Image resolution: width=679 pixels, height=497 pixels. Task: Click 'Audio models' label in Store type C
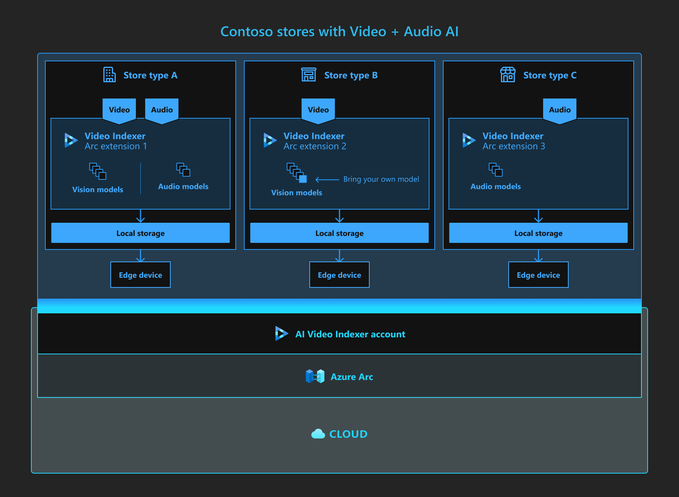pyautogui.click(x=495, y=187)
